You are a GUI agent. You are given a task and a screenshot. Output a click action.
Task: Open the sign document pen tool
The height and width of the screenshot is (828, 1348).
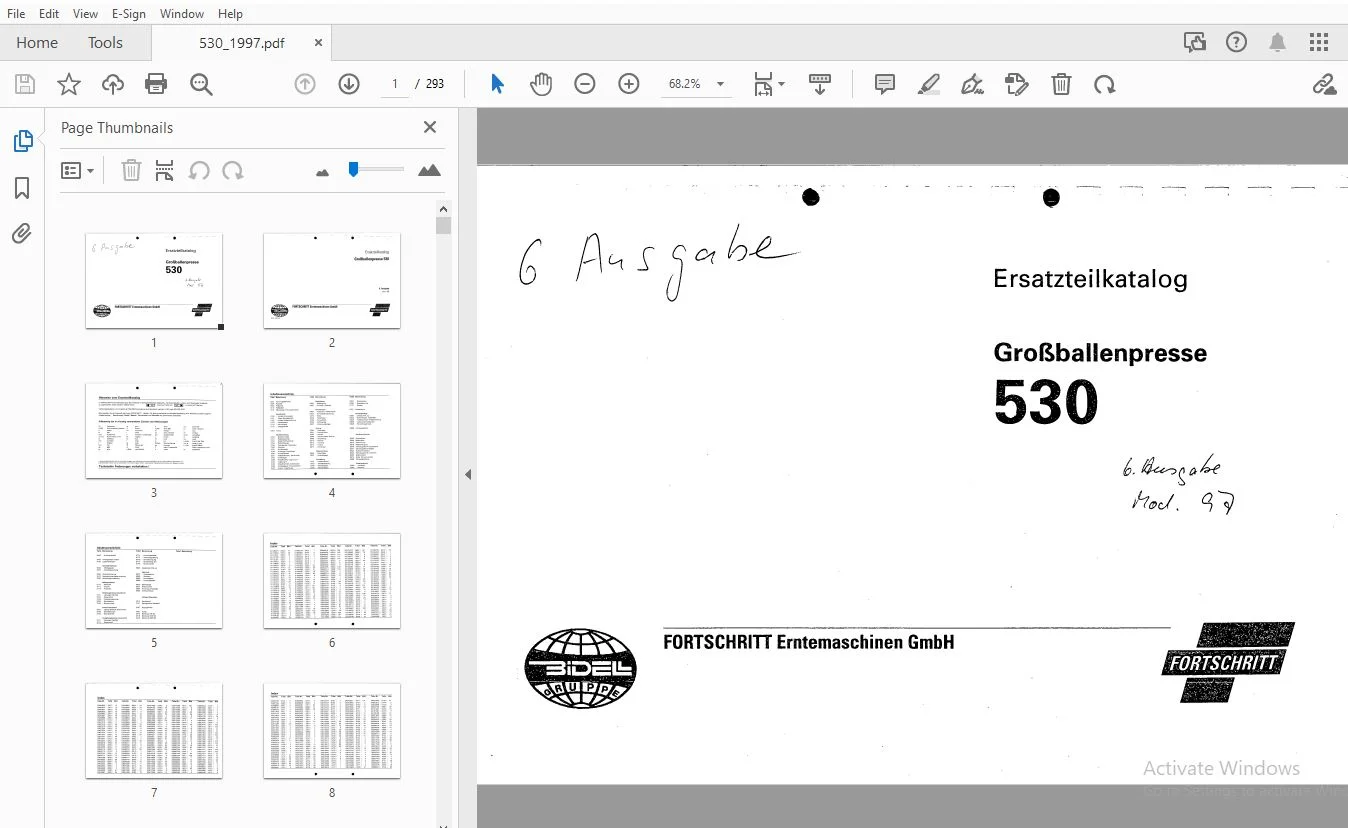(973, 84)
